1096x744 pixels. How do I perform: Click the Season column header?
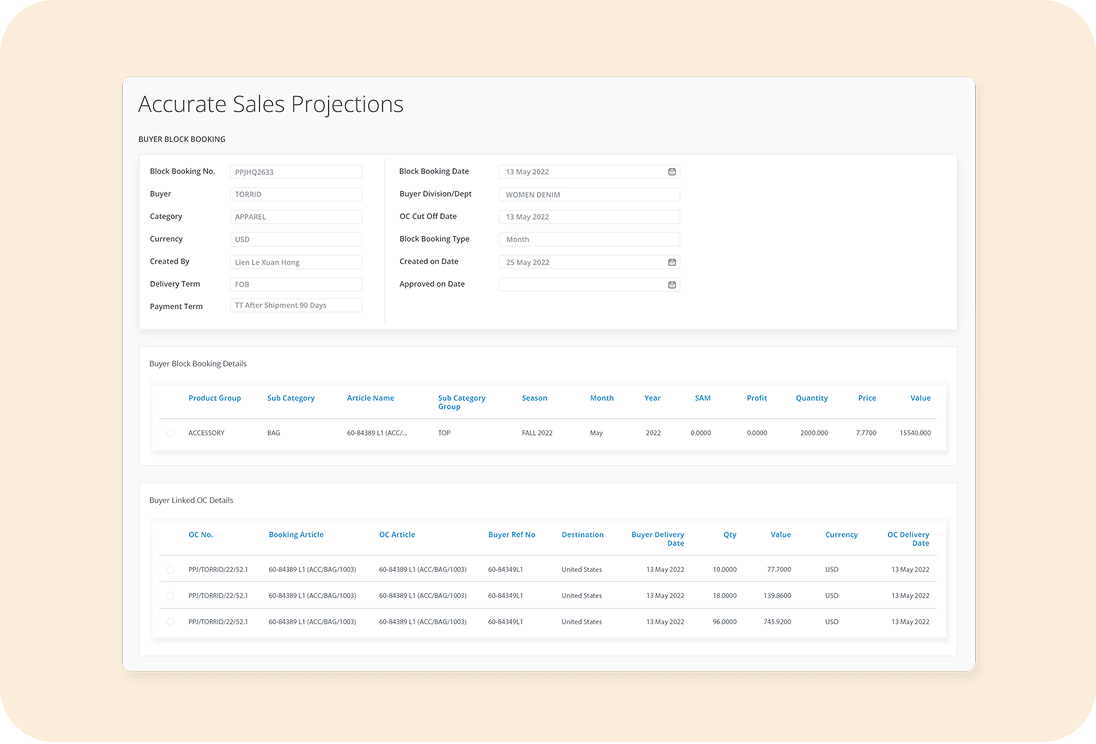534,398
